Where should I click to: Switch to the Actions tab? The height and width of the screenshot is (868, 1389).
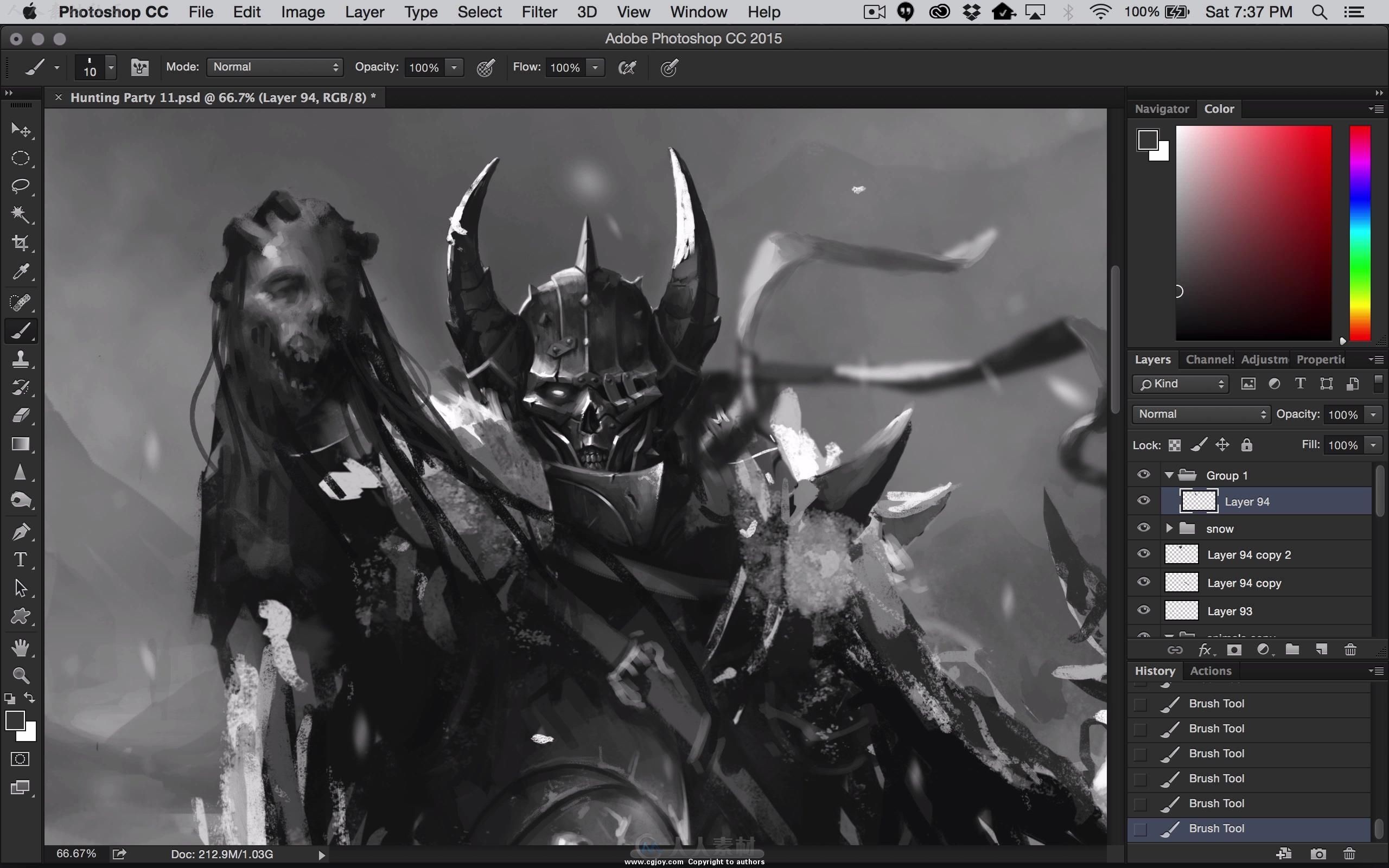(x=1210, y=671)
